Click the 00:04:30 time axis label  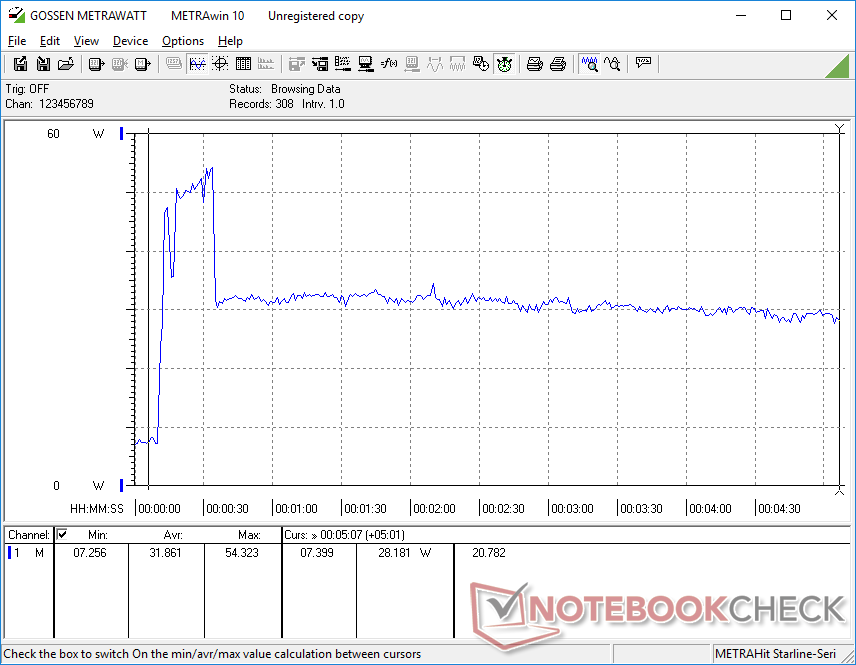click(779, 508)
